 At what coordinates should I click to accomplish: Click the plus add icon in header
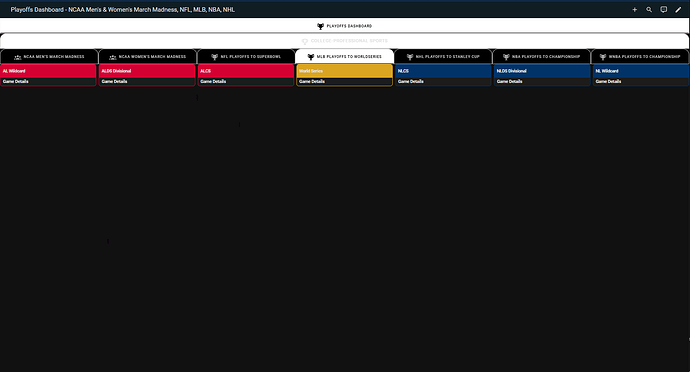click(635, 10)
